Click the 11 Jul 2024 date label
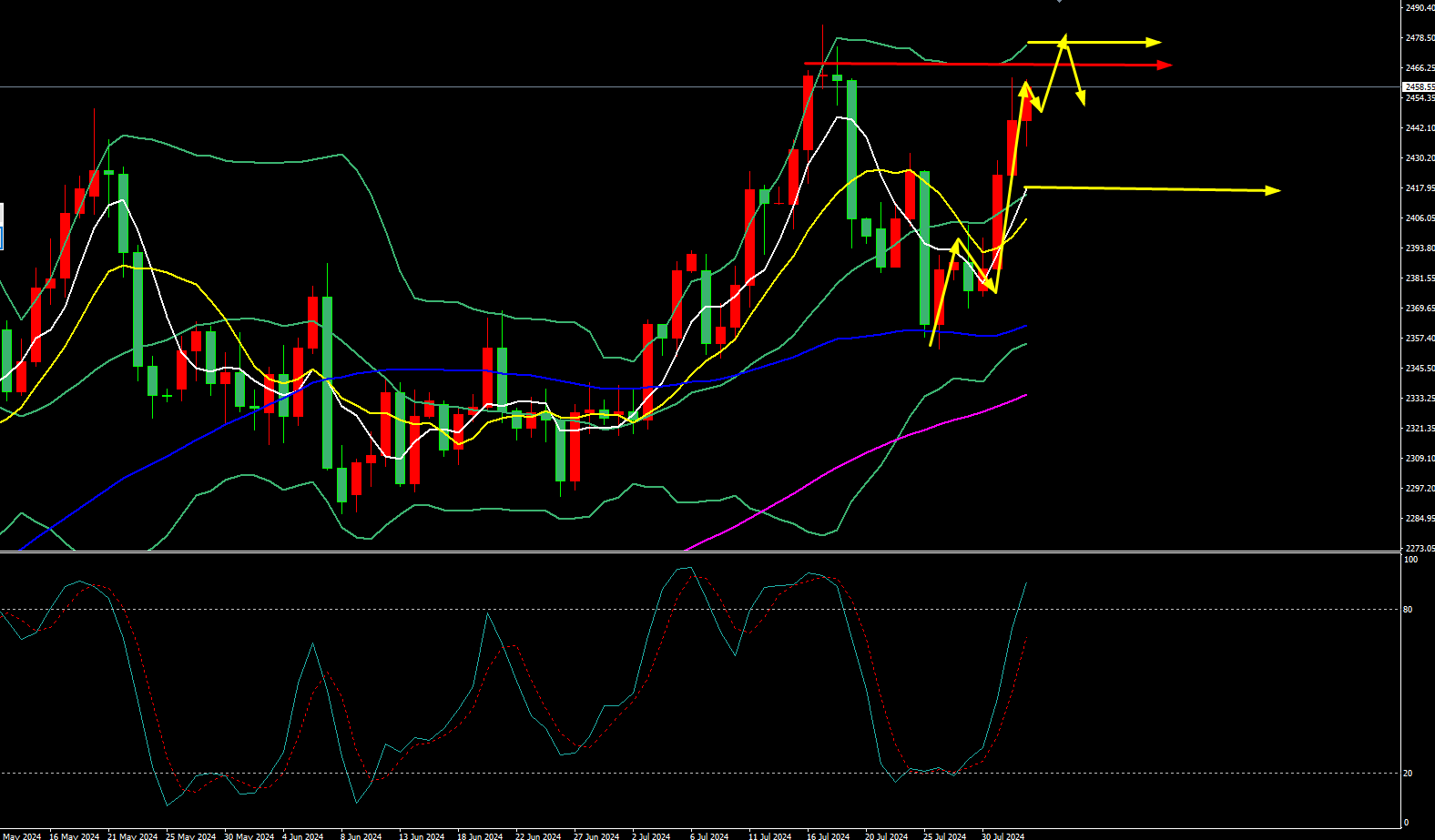 tap(770, 836)
